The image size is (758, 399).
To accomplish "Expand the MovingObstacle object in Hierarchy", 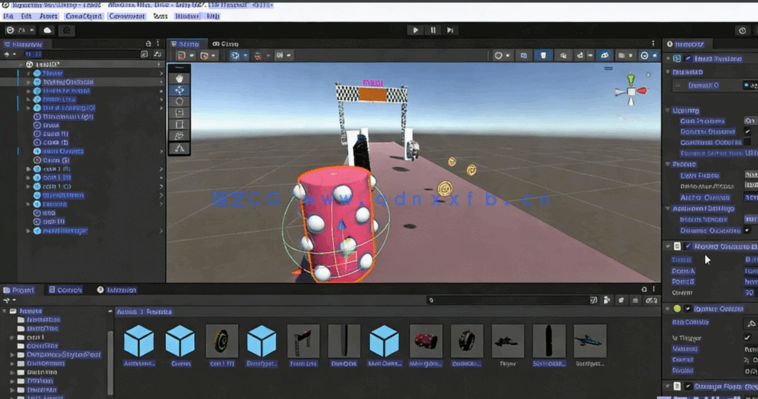I will (29, 82).
